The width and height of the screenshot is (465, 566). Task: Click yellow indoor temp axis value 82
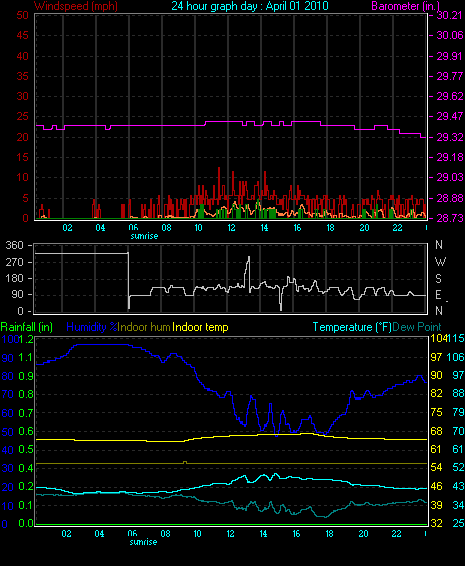pyautogui.click(x=436, y=393)
